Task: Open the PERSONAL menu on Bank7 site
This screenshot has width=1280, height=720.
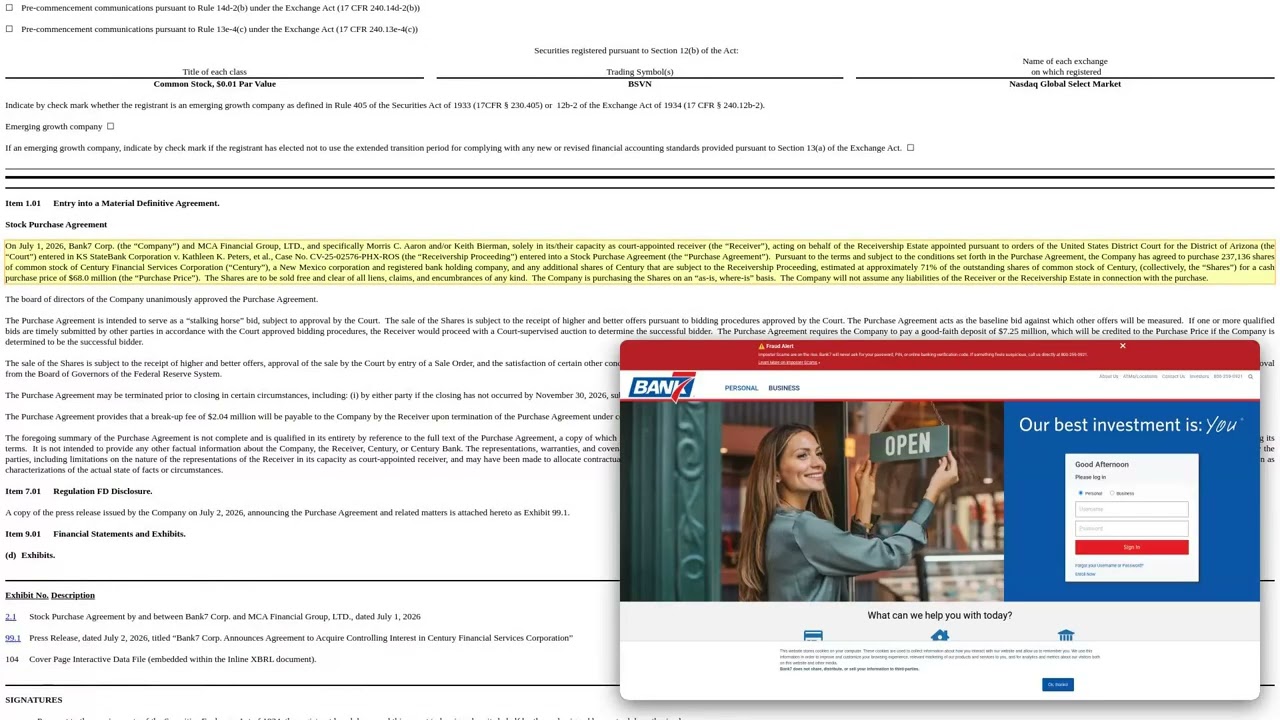Action: 741,388
